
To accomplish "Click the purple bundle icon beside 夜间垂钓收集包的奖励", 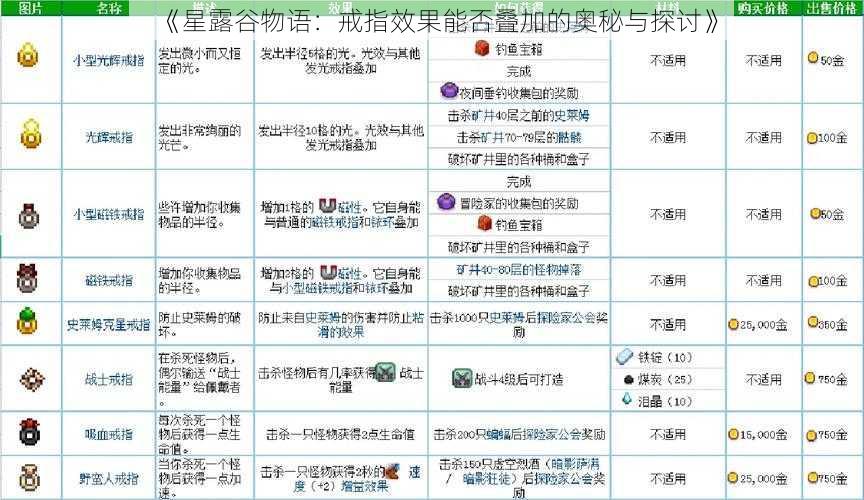I will click(449, 90).
